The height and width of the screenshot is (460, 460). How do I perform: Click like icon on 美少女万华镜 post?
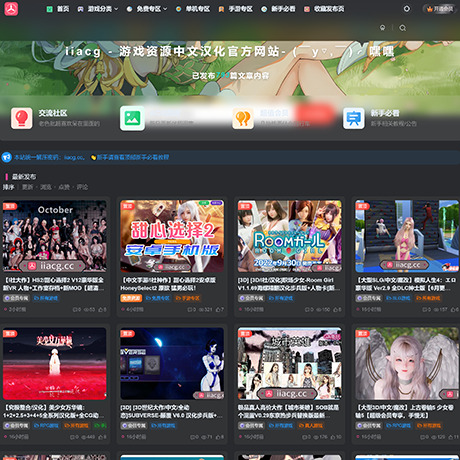click(x=102, y=437)
